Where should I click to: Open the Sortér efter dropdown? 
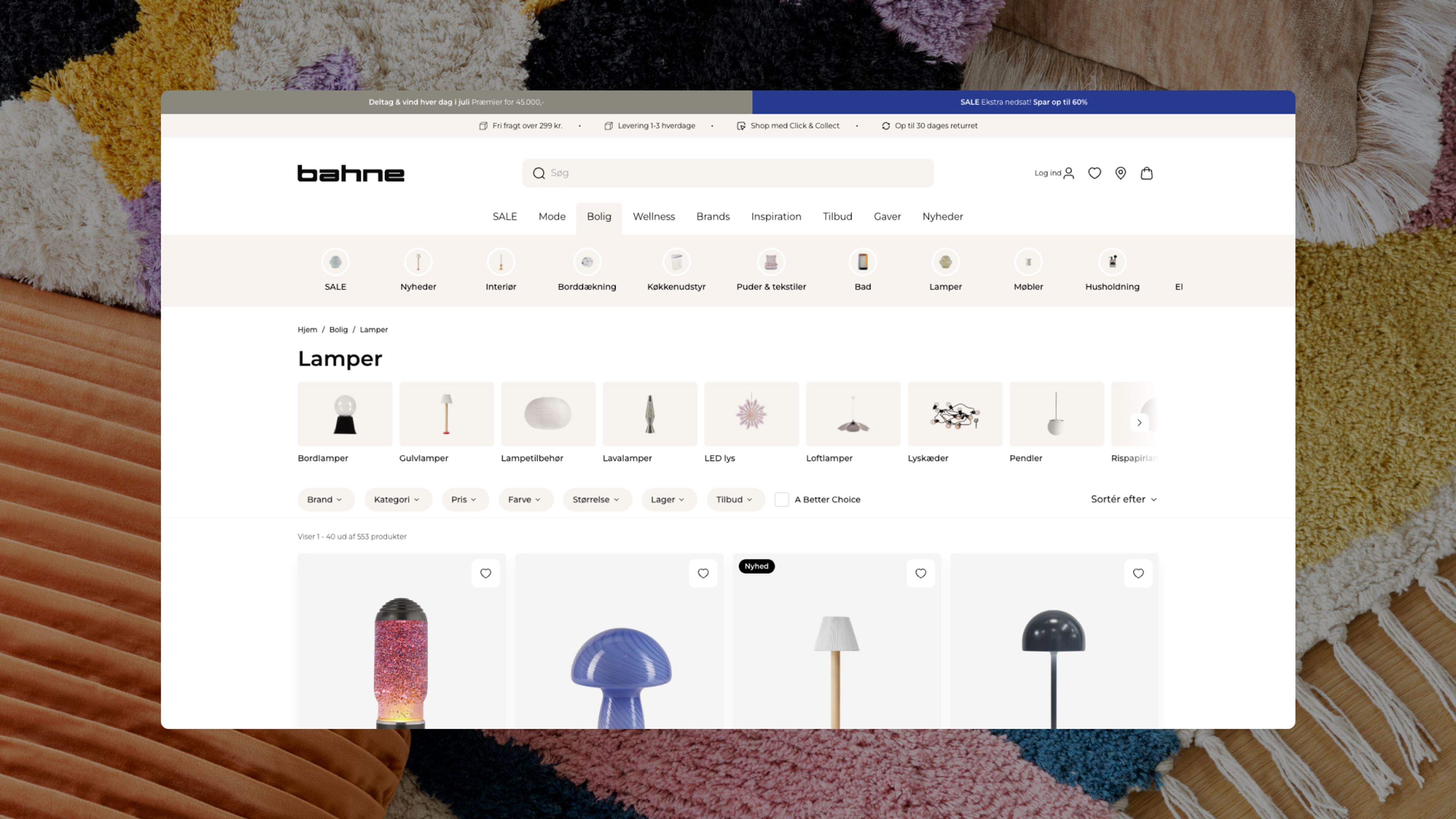[x=1123, y=499]
